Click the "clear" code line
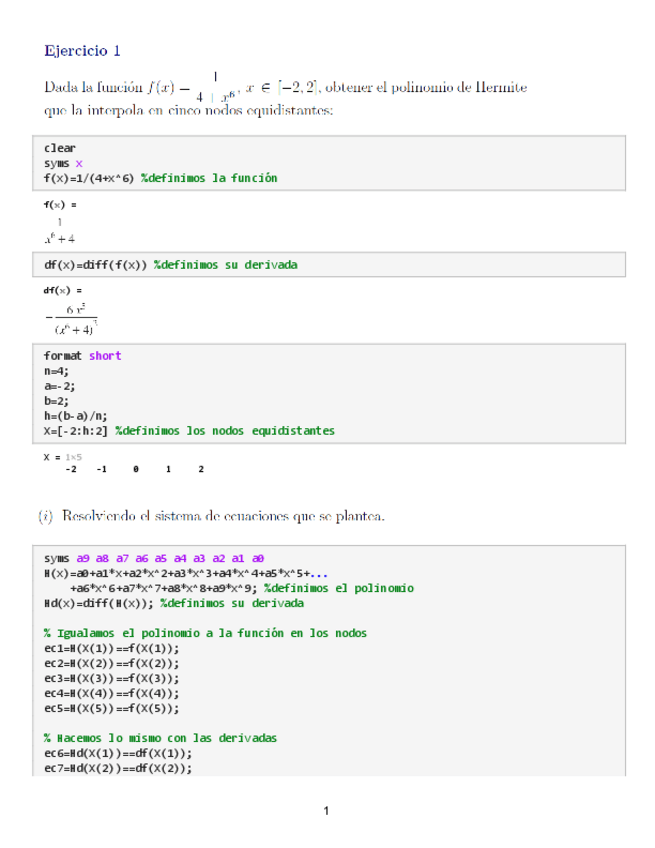The height and width of the screenshot is (848, 655). click(59, 148)
